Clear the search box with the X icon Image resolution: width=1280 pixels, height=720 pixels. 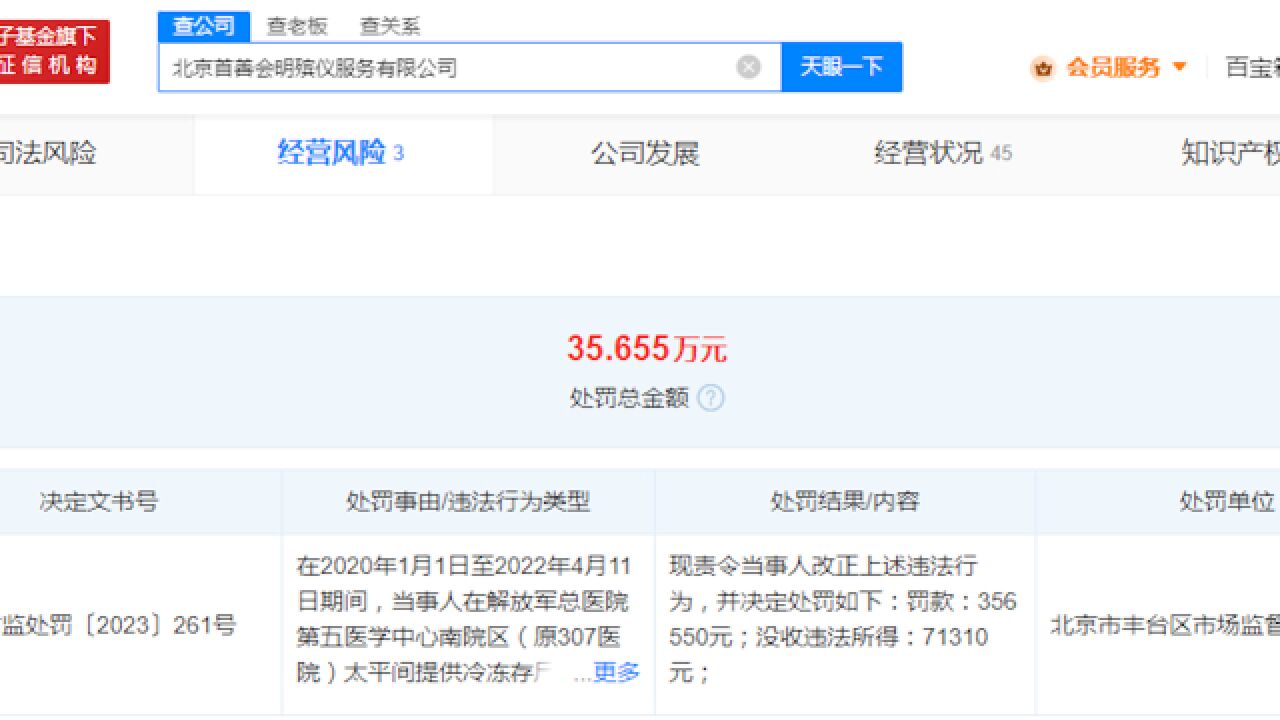pos(749,67)
